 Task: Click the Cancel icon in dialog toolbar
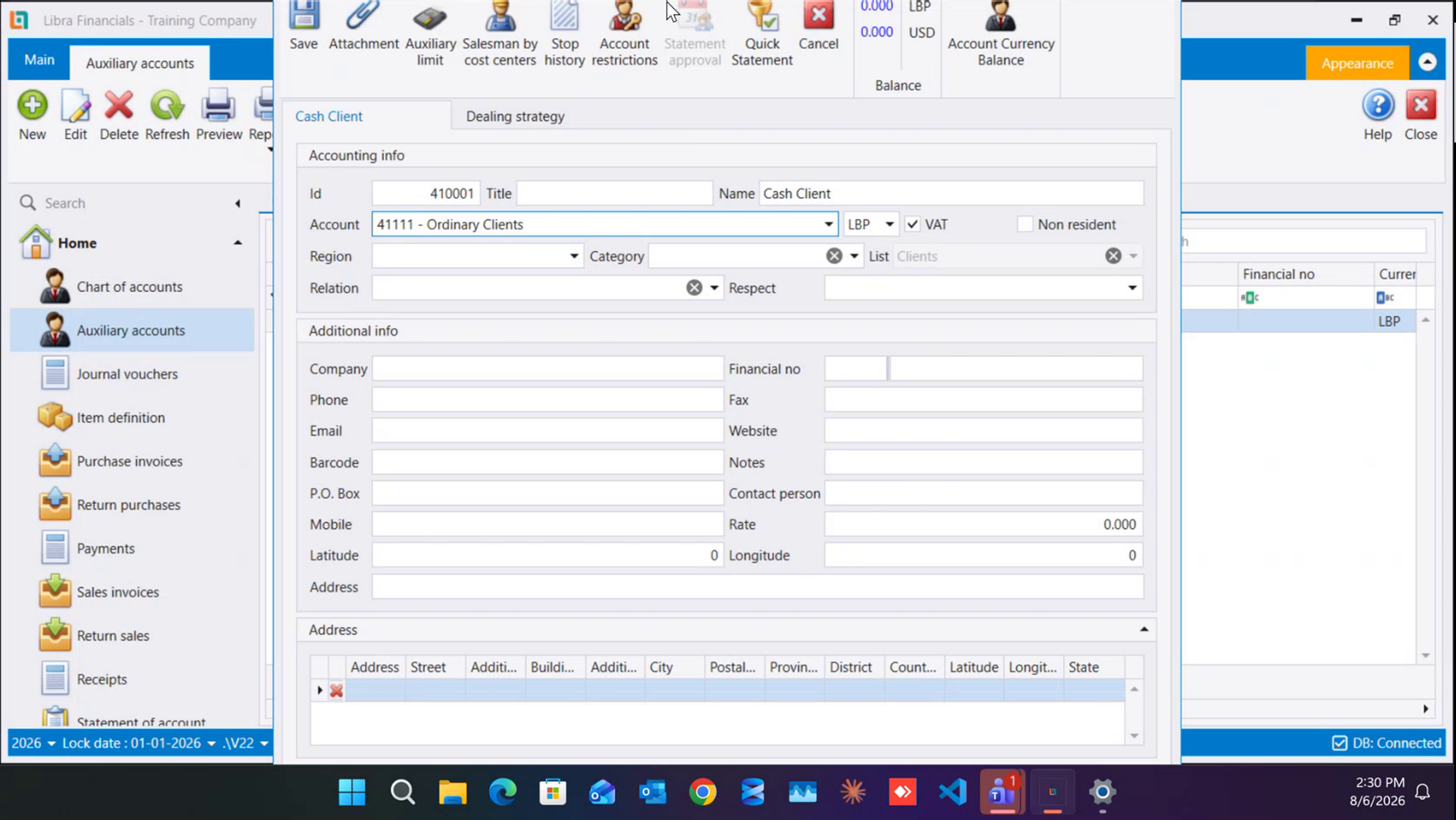(x=818, y=26)
